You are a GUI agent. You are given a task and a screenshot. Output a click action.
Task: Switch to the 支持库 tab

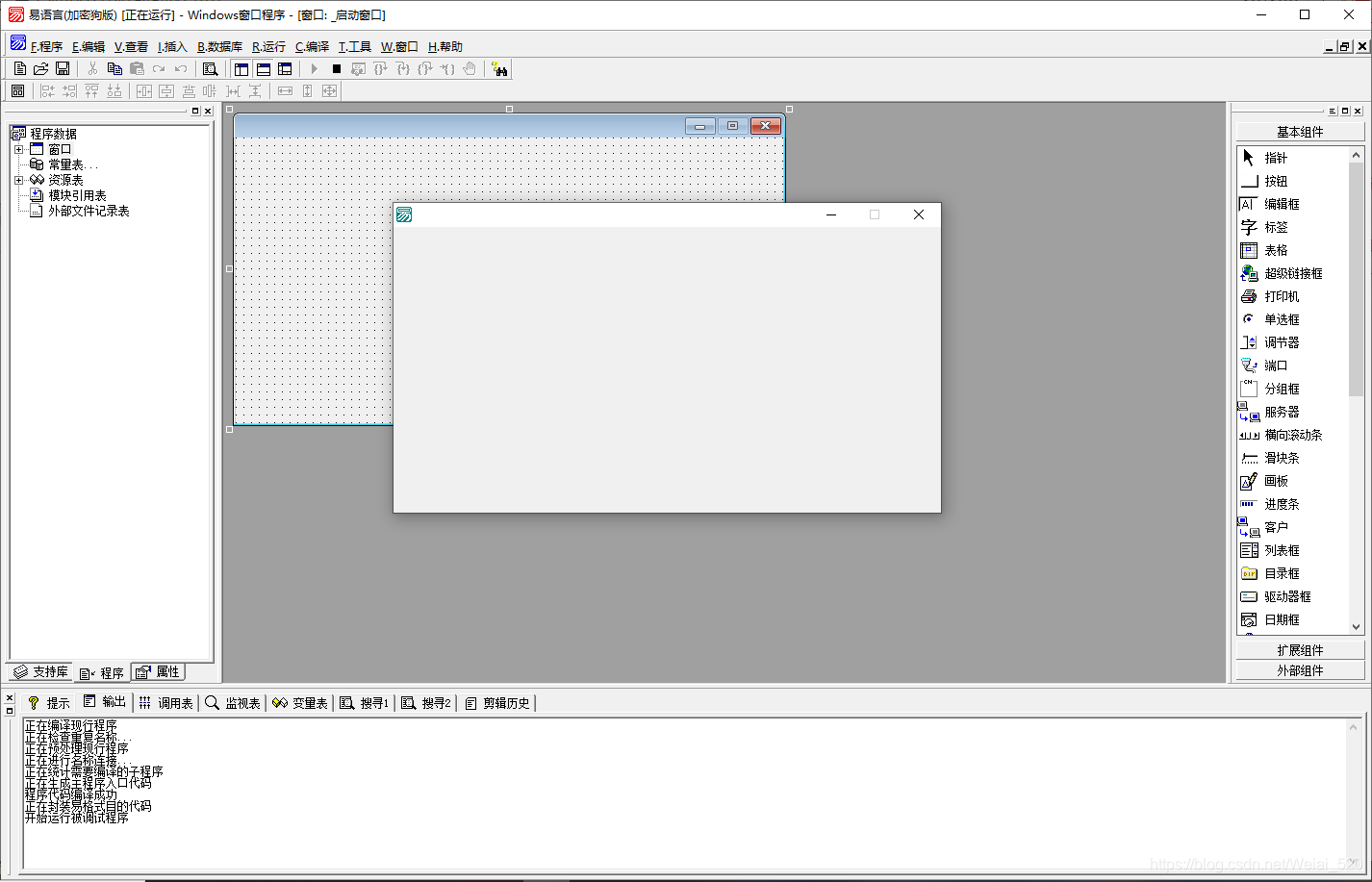[x=40, y=671]
